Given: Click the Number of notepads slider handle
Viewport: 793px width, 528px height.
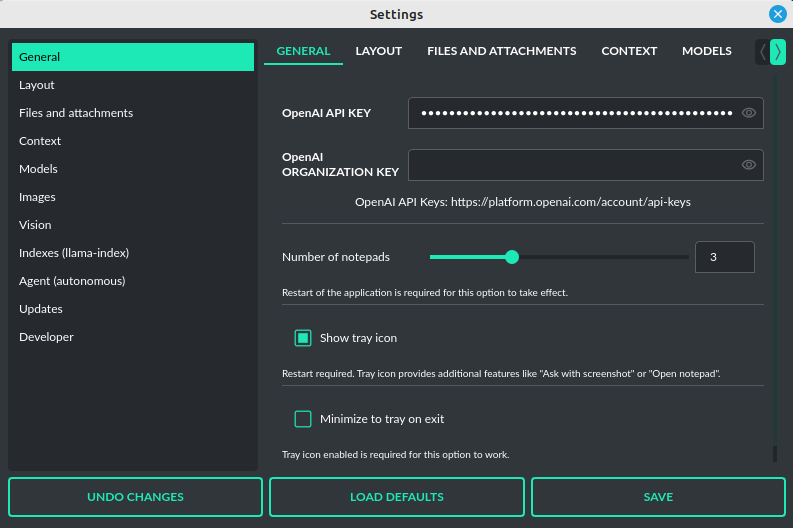Looking at the screenshot, I should (512, 257).
